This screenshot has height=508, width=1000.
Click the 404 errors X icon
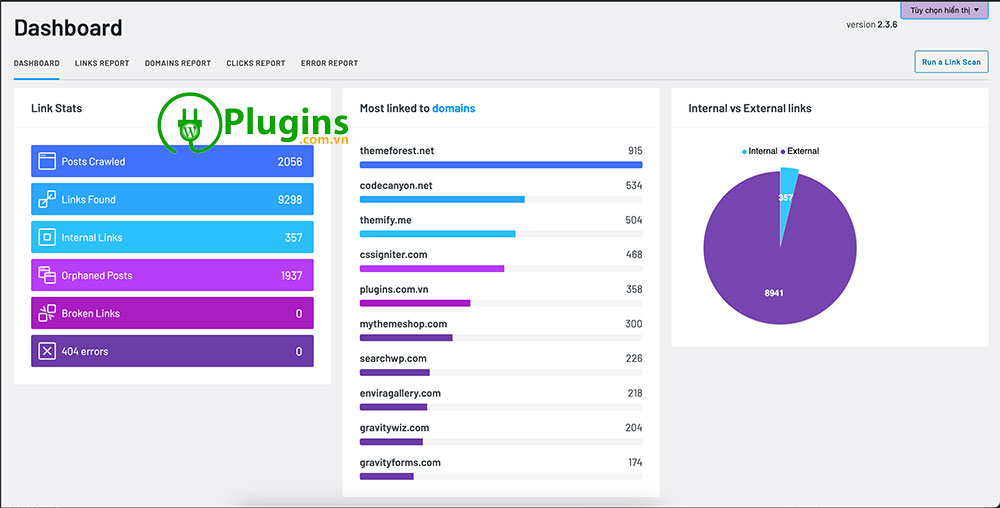tap(47, 351)
